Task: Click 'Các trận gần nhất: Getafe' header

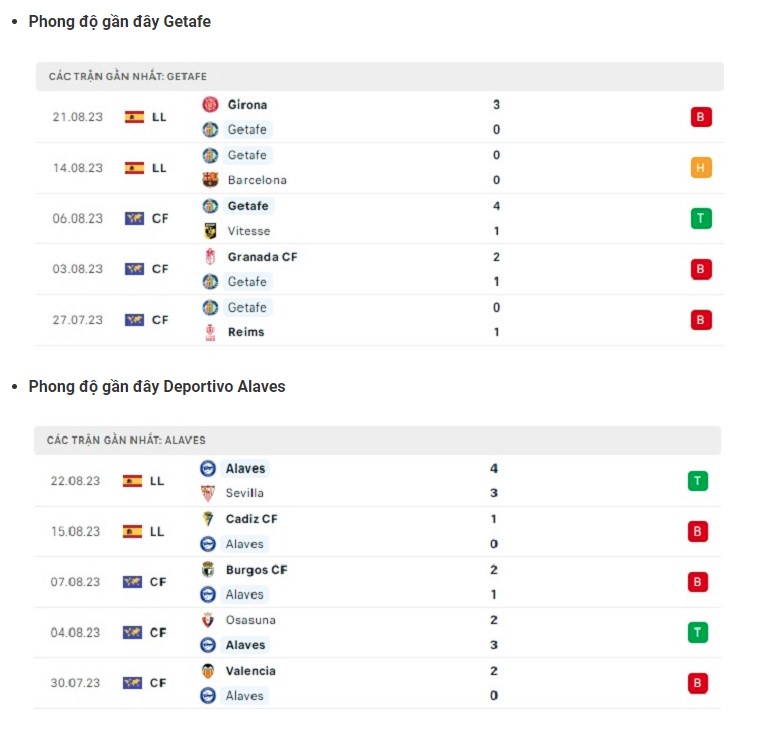Action: tap(128, 77)
